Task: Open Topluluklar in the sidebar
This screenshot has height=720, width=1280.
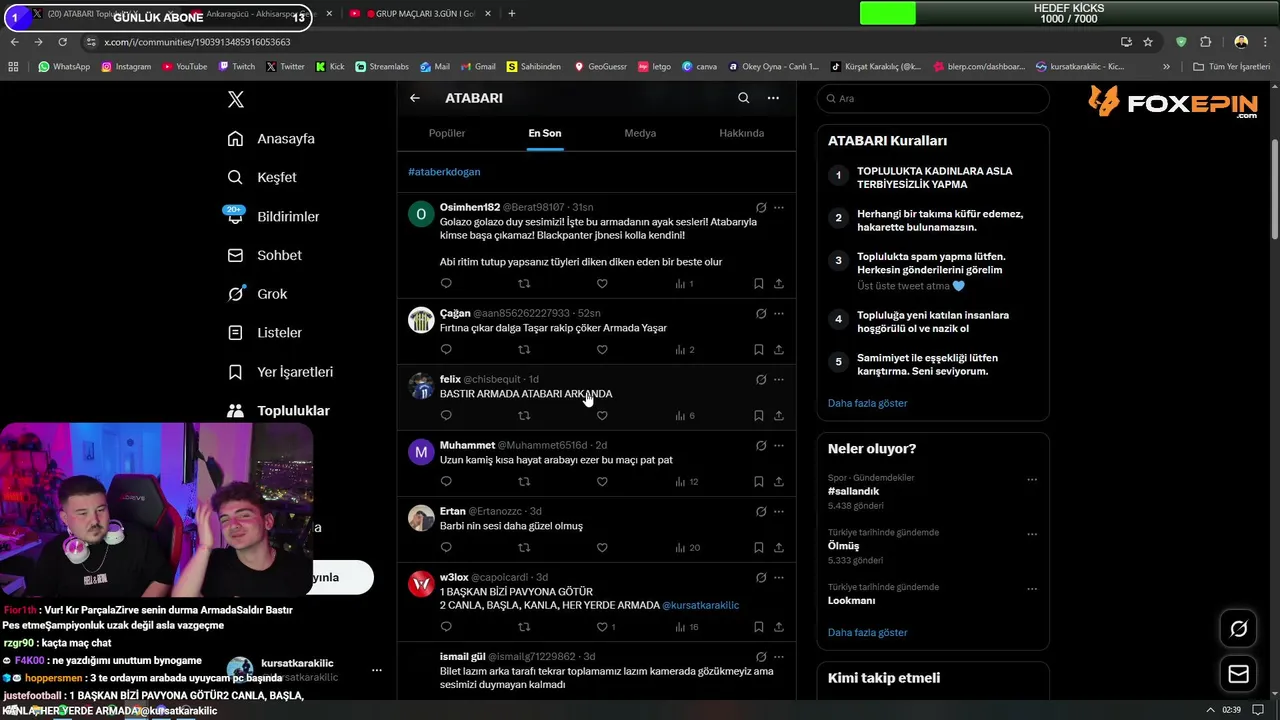Action: coord(278,411)
